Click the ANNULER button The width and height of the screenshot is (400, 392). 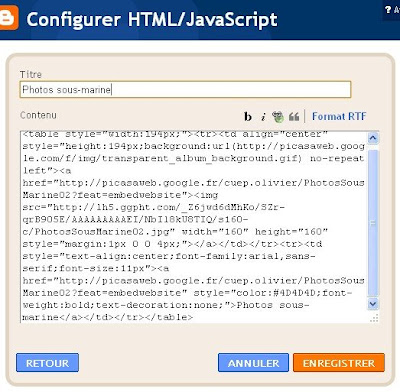pyautogui.click(x=253, y=363)
